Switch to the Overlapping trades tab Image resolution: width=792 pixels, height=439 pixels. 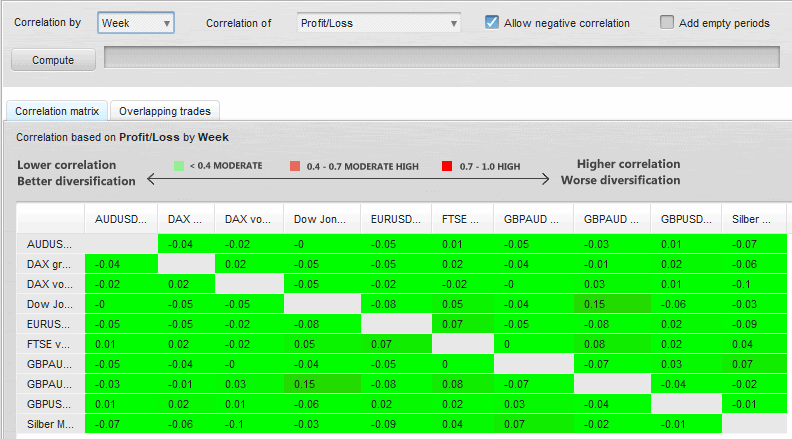pyautogui.click(x=165, y=111)
